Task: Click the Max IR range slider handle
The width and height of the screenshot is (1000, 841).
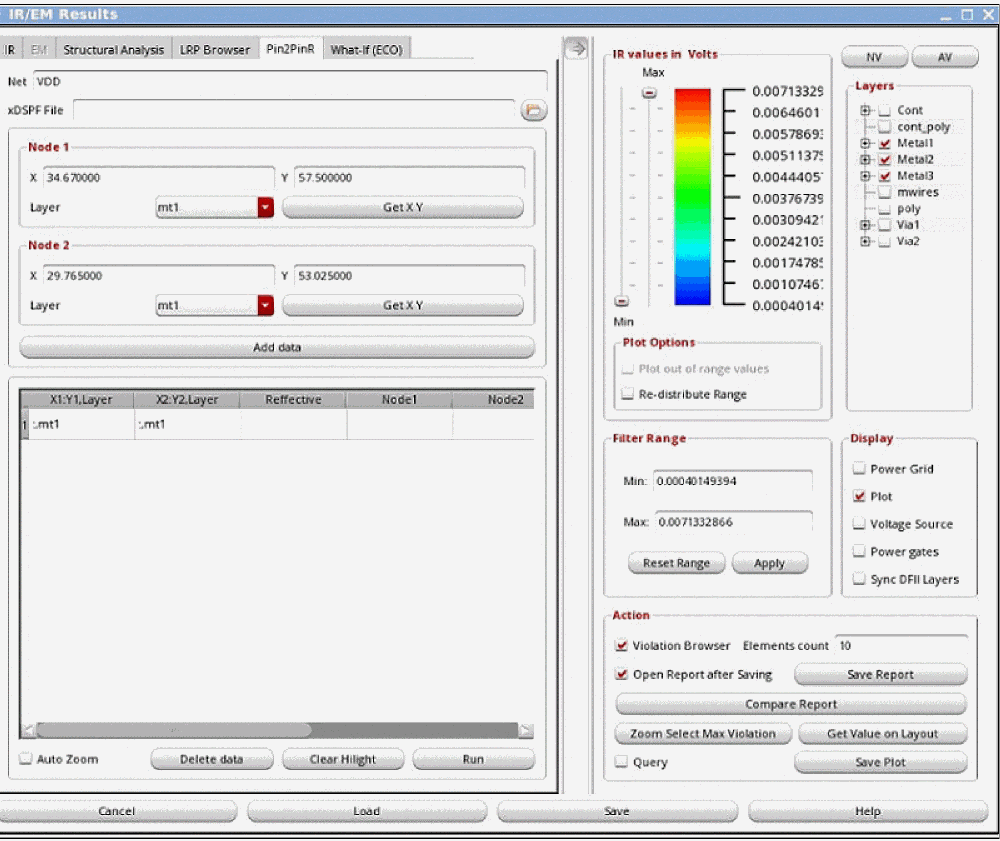Action: pyautogui.click(x=650, y=93)
